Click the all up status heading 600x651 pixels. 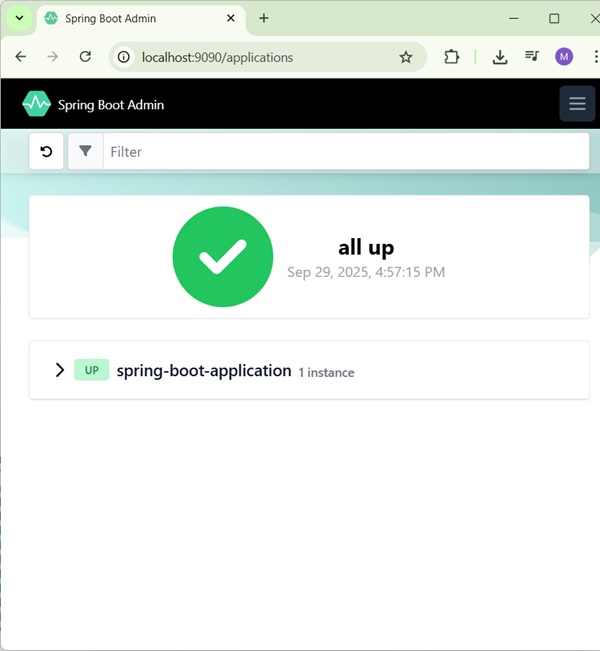click(x=366, y=248)
